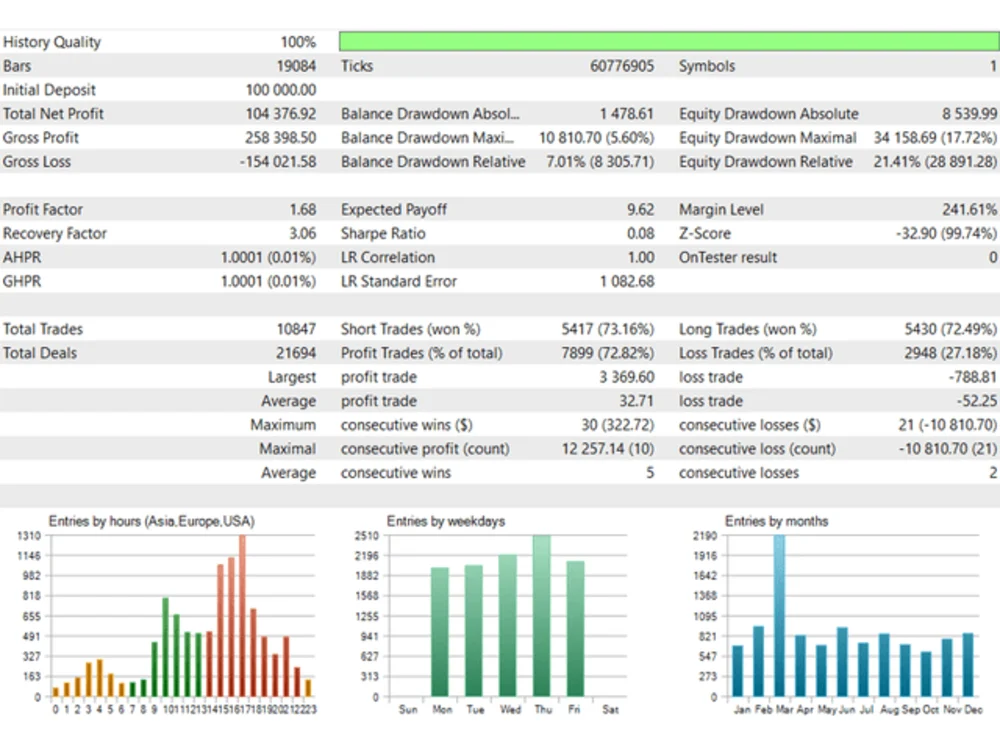This screenshot has width=1000, height=750.
Task: Click the Total Deals value 21694
Action: [296, 353]
